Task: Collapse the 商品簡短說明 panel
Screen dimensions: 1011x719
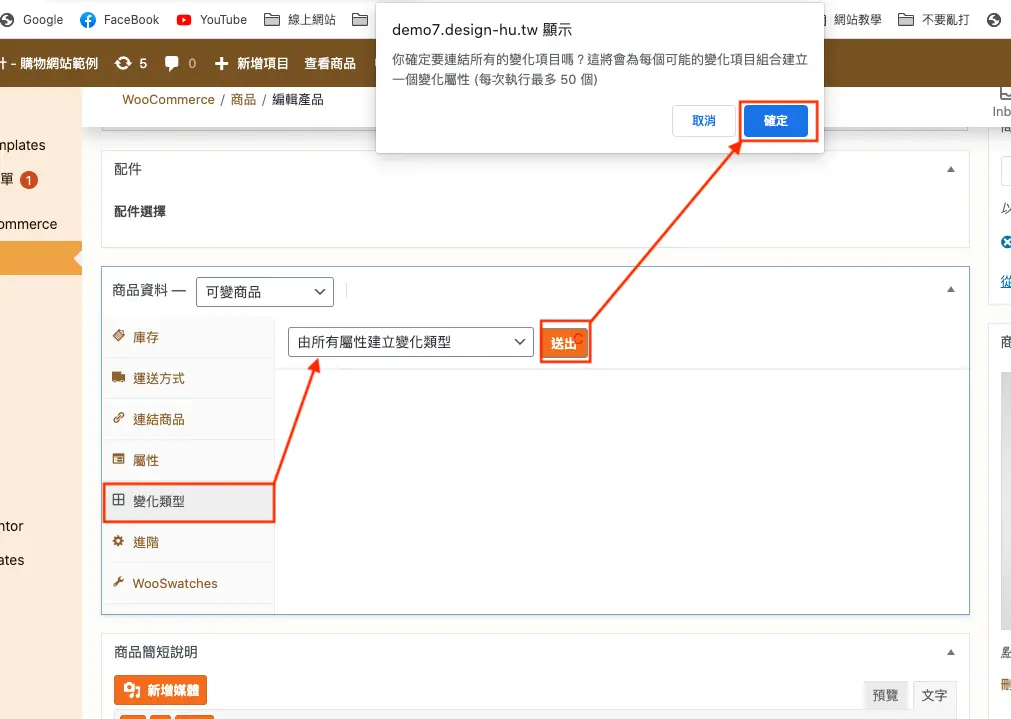Action: (950, 653)
